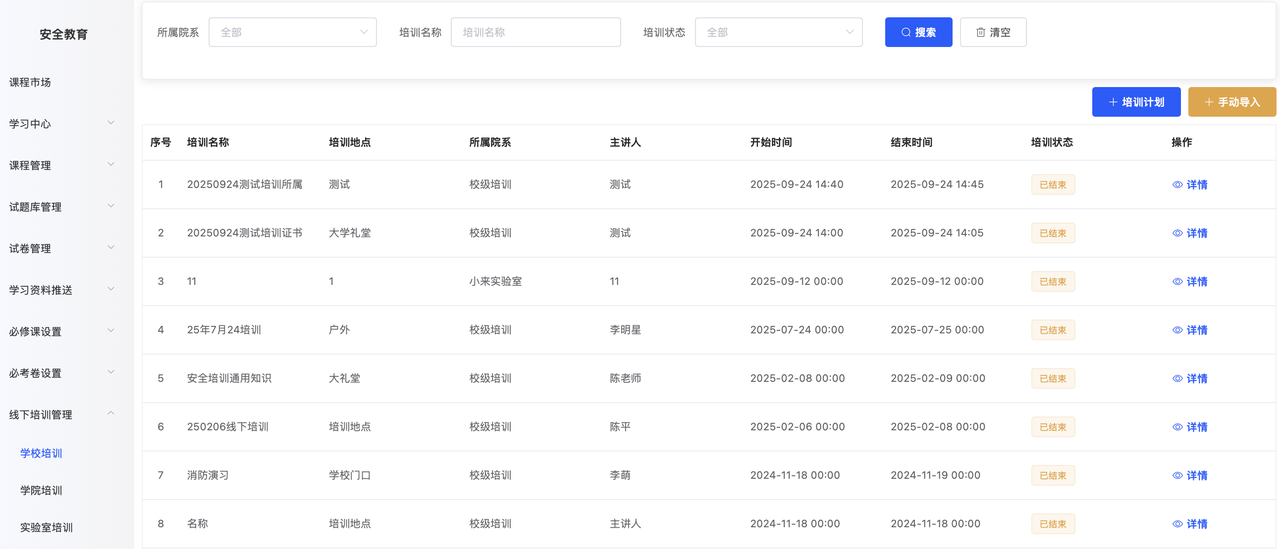Viewport: 1280px width, 549px height.
Task: Open 课程市场 in the sidebar
Action: point(30,82)
